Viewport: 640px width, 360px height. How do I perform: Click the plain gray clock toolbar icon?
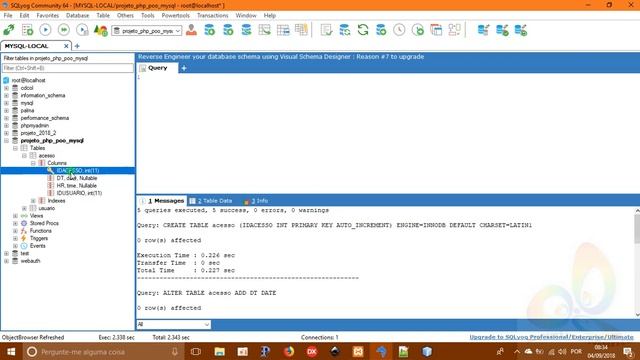(399, 30)
